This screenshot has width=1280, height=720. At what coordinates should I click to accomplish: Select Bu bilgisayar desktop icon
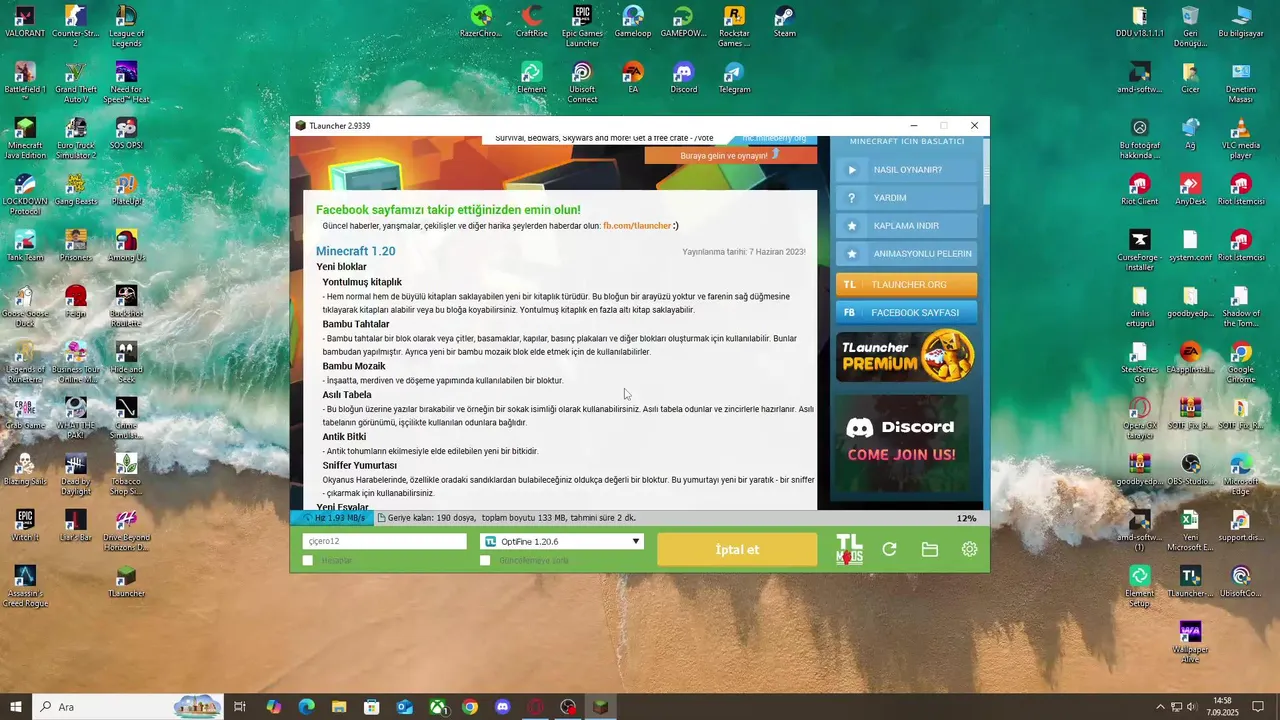[1241, 22]
